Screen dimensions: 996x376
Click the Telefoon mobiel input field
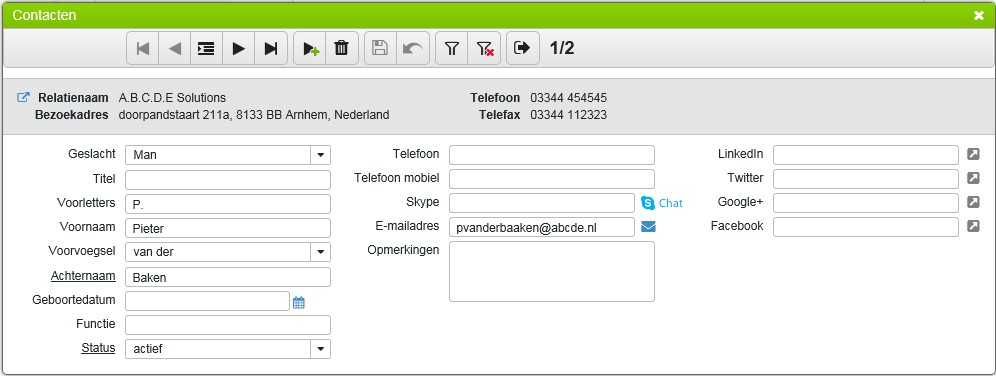(551, 179)
